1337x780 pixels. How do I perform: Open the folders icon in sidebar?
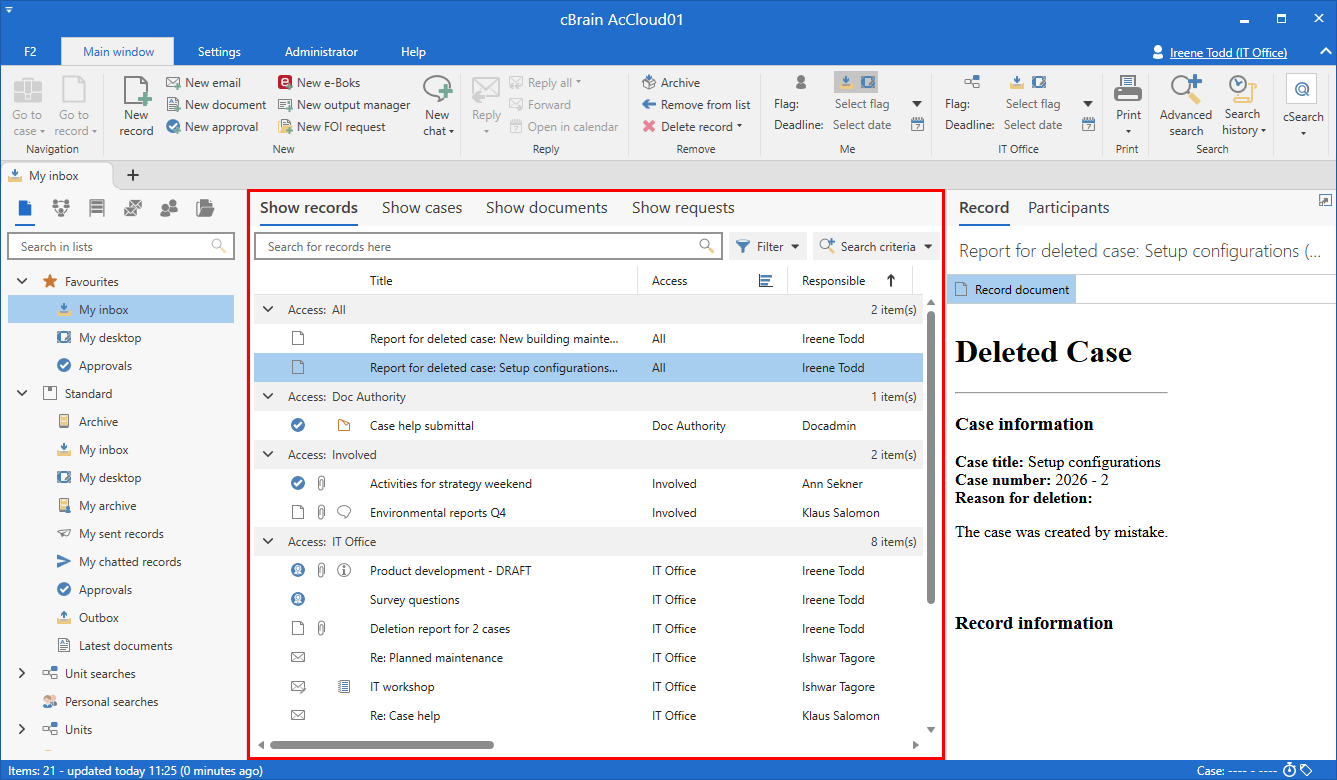[x=205, y=208]
